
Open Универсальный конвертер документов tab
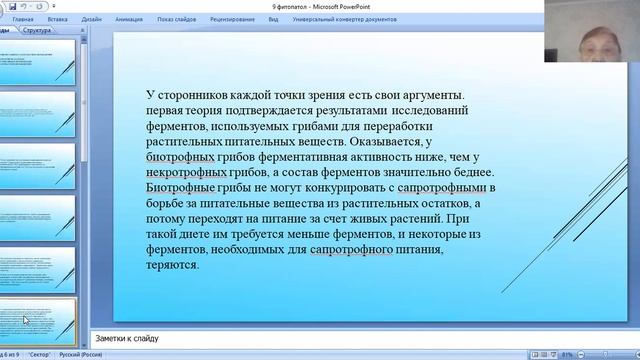coord(344,19)
